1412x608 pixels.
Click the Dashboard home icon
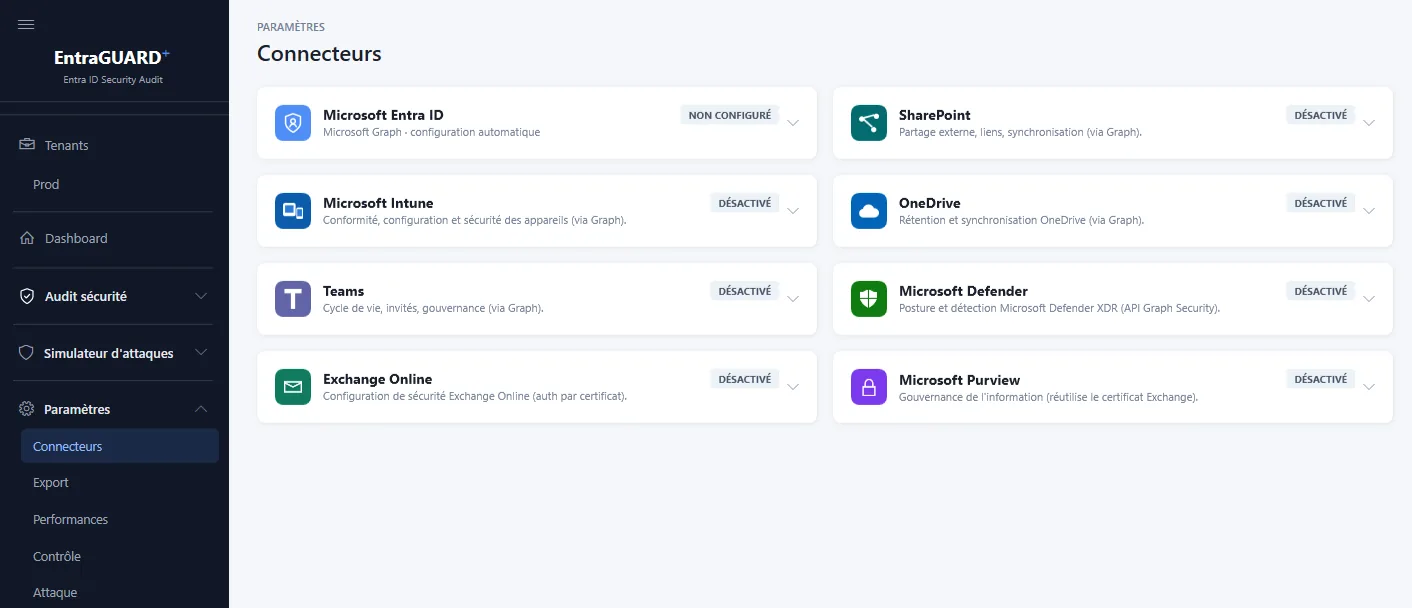click(x=27, y=238)
